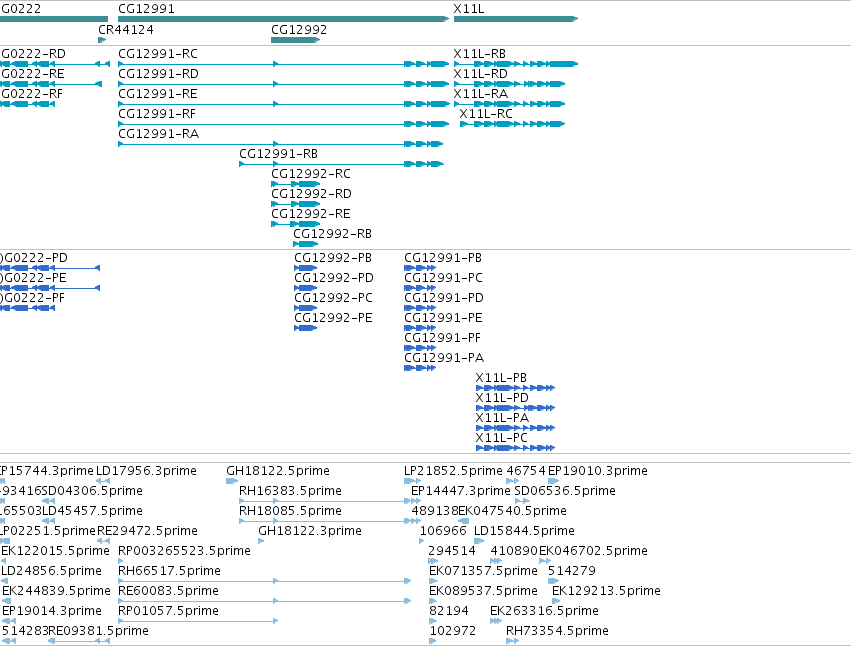Select the G0222-PE protein label

(x=34, y=278)
